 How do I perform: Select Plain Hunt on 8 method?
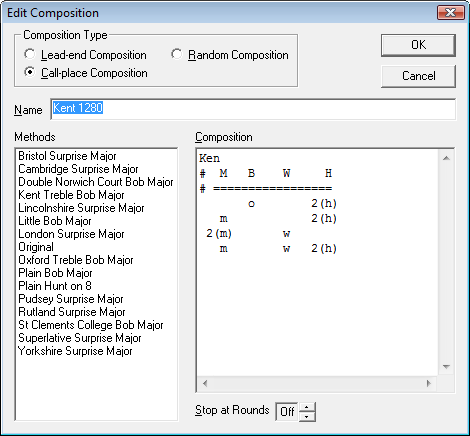click(x=55, y=286)
